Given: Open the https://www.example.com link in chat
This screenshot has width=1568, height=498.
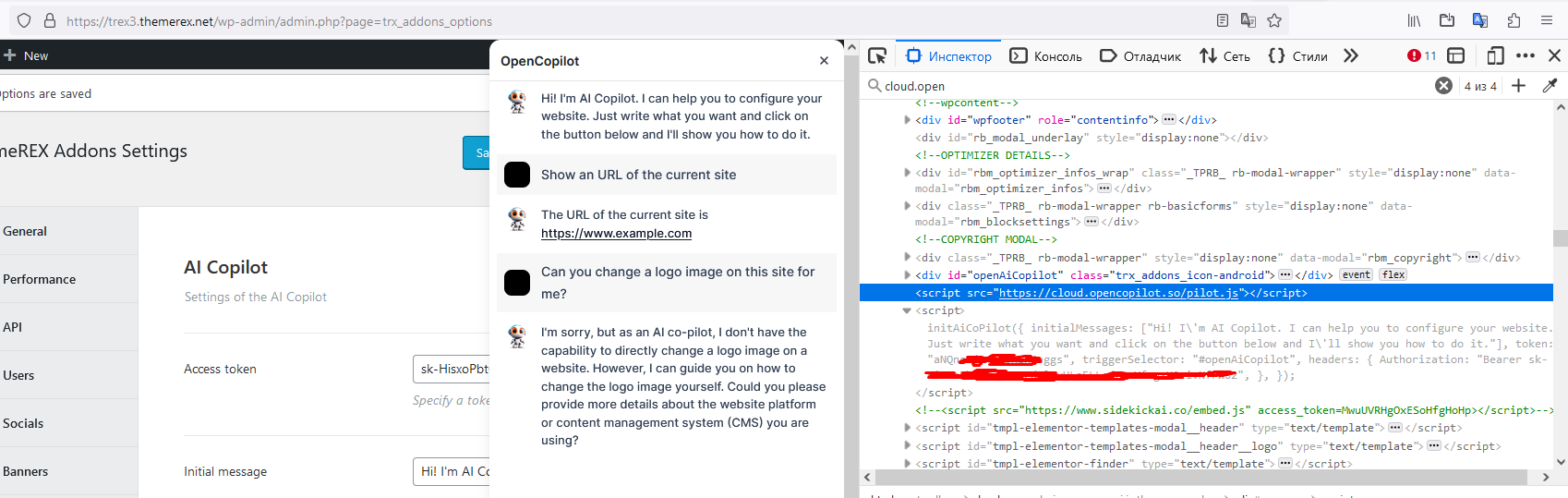Looking at the screenshot, I should pyautogui.click(x=616, y=233).
